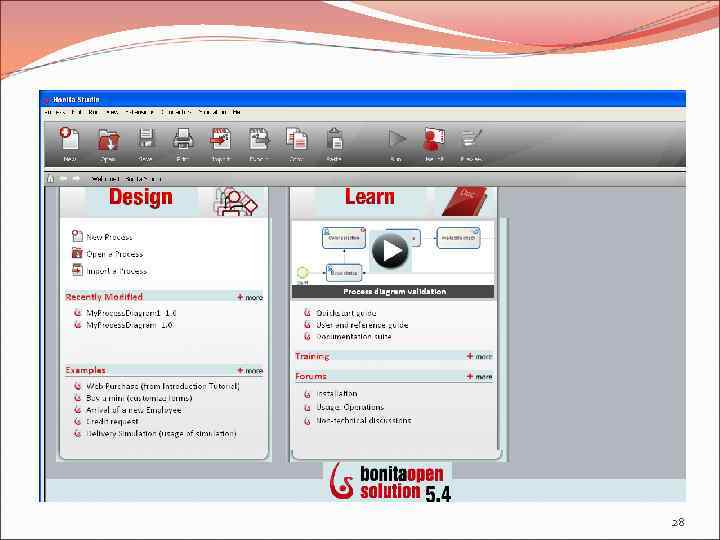Open the Run menu

pyautogui.click(x=93, y=112)
